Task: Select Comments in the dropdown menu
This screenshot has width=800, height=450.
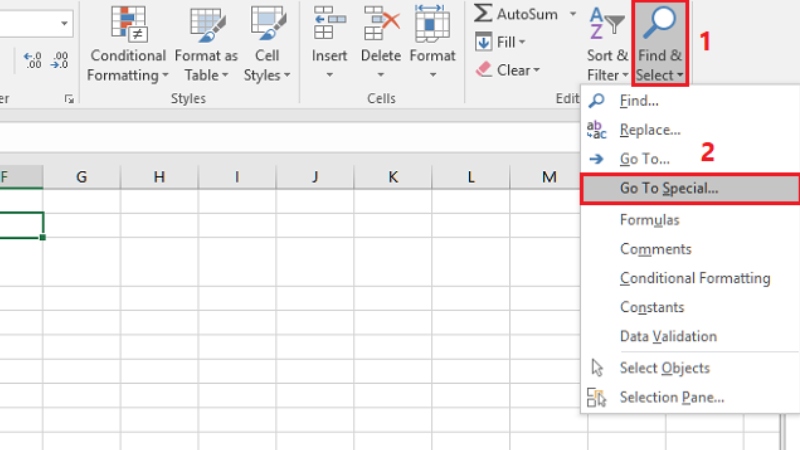Action: (690, 249)
